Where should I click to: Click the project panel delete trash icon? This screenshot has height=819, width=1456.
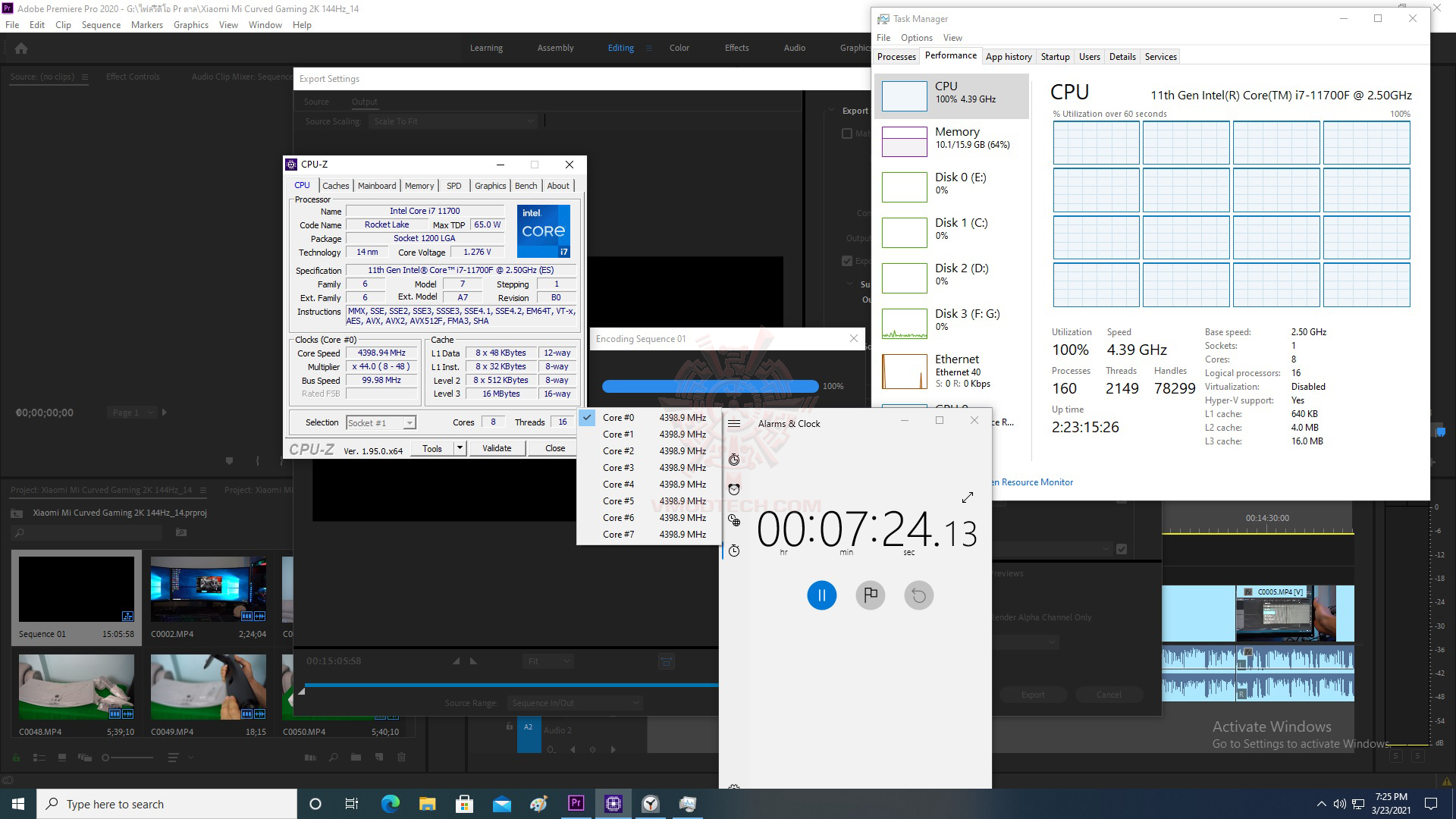pos(402,758)
